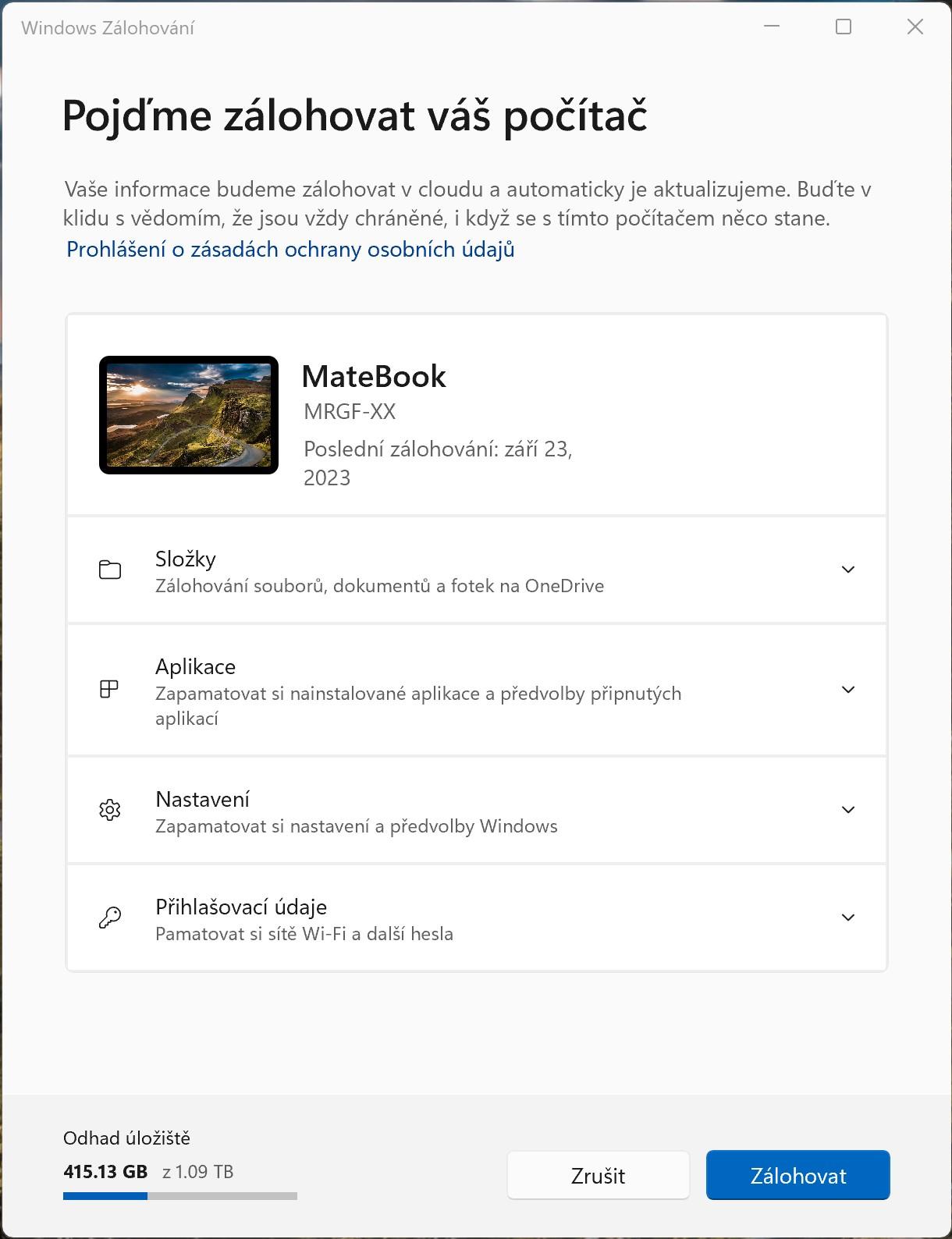952x1239 pixels.
Task: Select the Aplikace row title
Action: pos(195,666)
